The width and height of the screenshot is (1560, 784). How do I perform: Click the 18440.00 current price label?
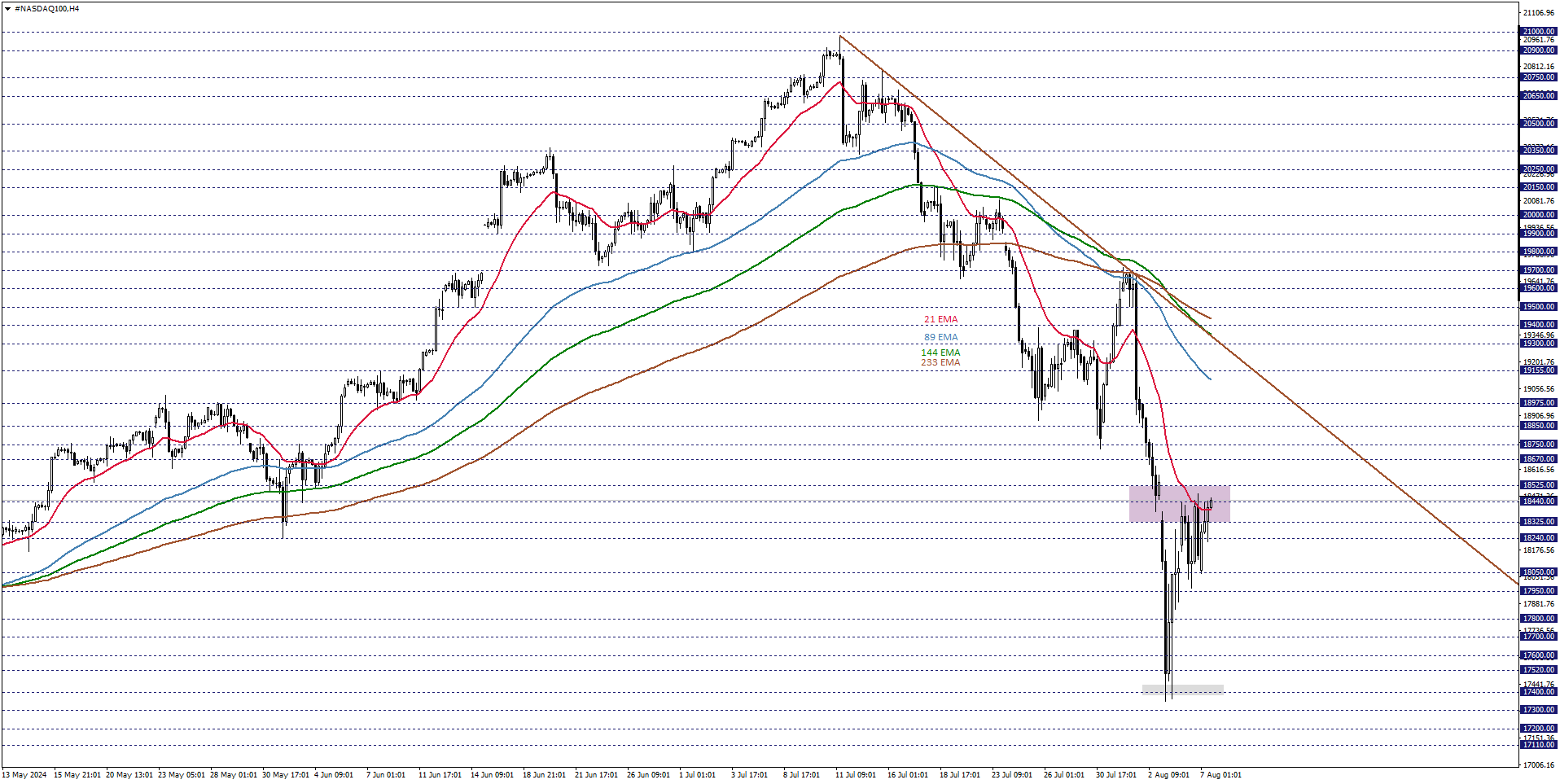click(1539, 501)
